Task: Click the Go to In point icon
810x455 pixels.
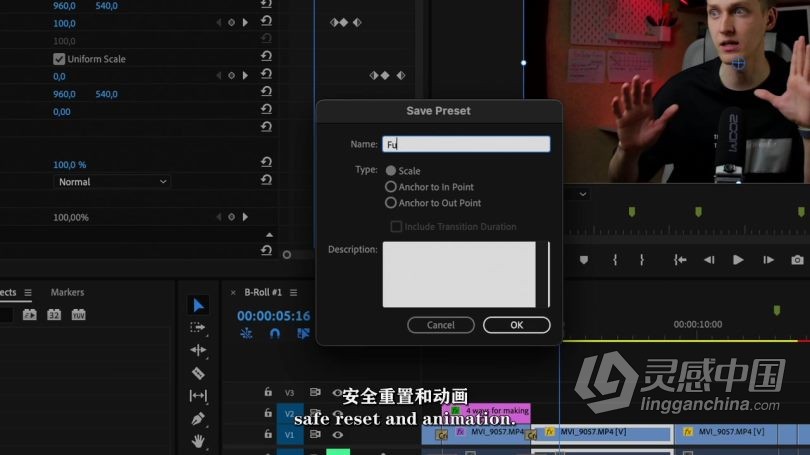Action: tap(680, 260)
